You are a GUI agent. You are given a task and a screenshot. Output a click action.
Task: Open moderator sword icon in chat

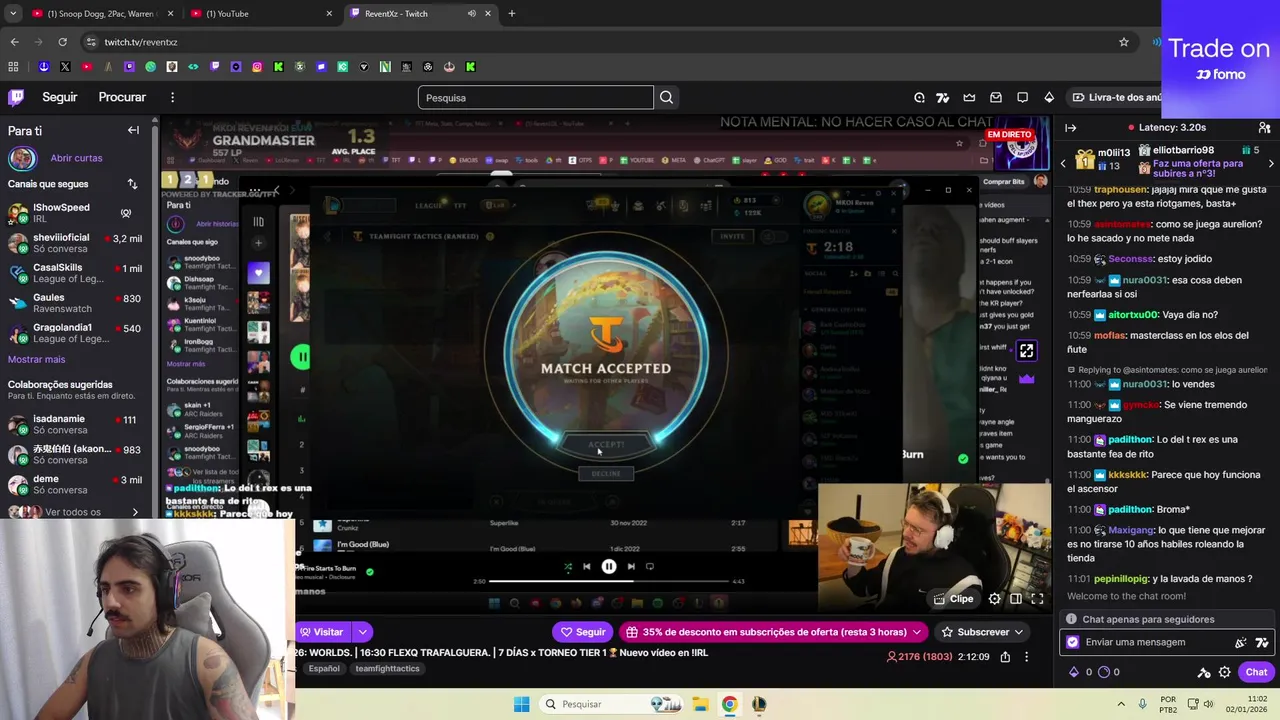click(1203, 672)
